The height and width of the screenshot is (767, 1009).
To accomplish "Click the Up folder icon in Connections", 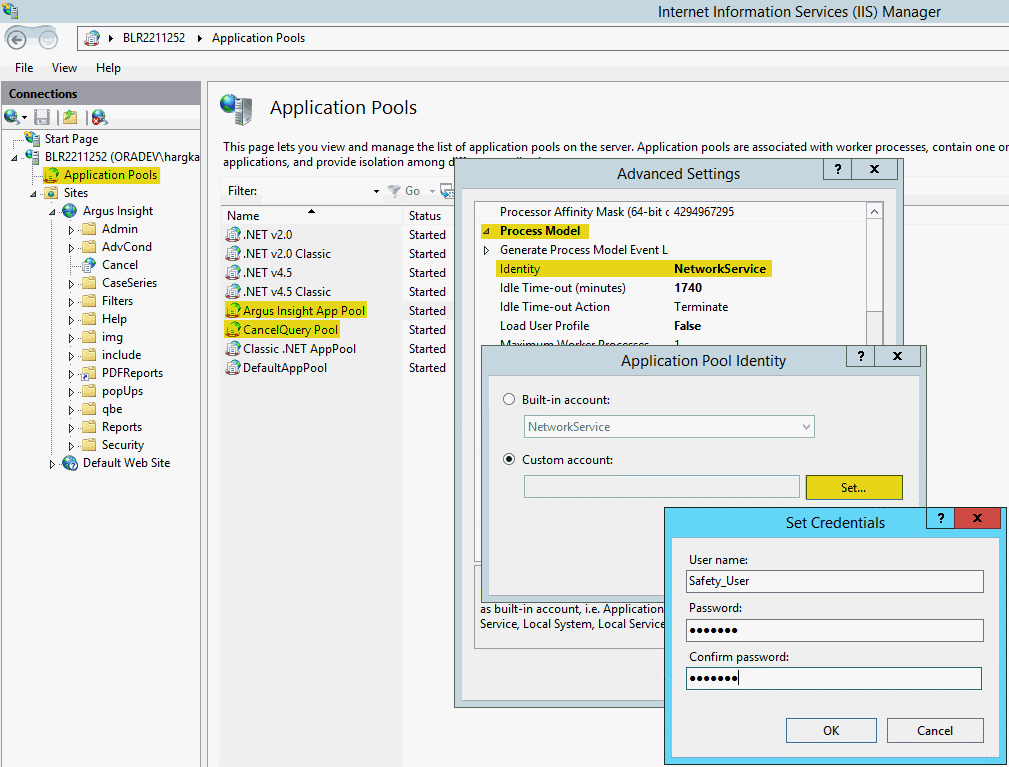I will pos(70,117).
